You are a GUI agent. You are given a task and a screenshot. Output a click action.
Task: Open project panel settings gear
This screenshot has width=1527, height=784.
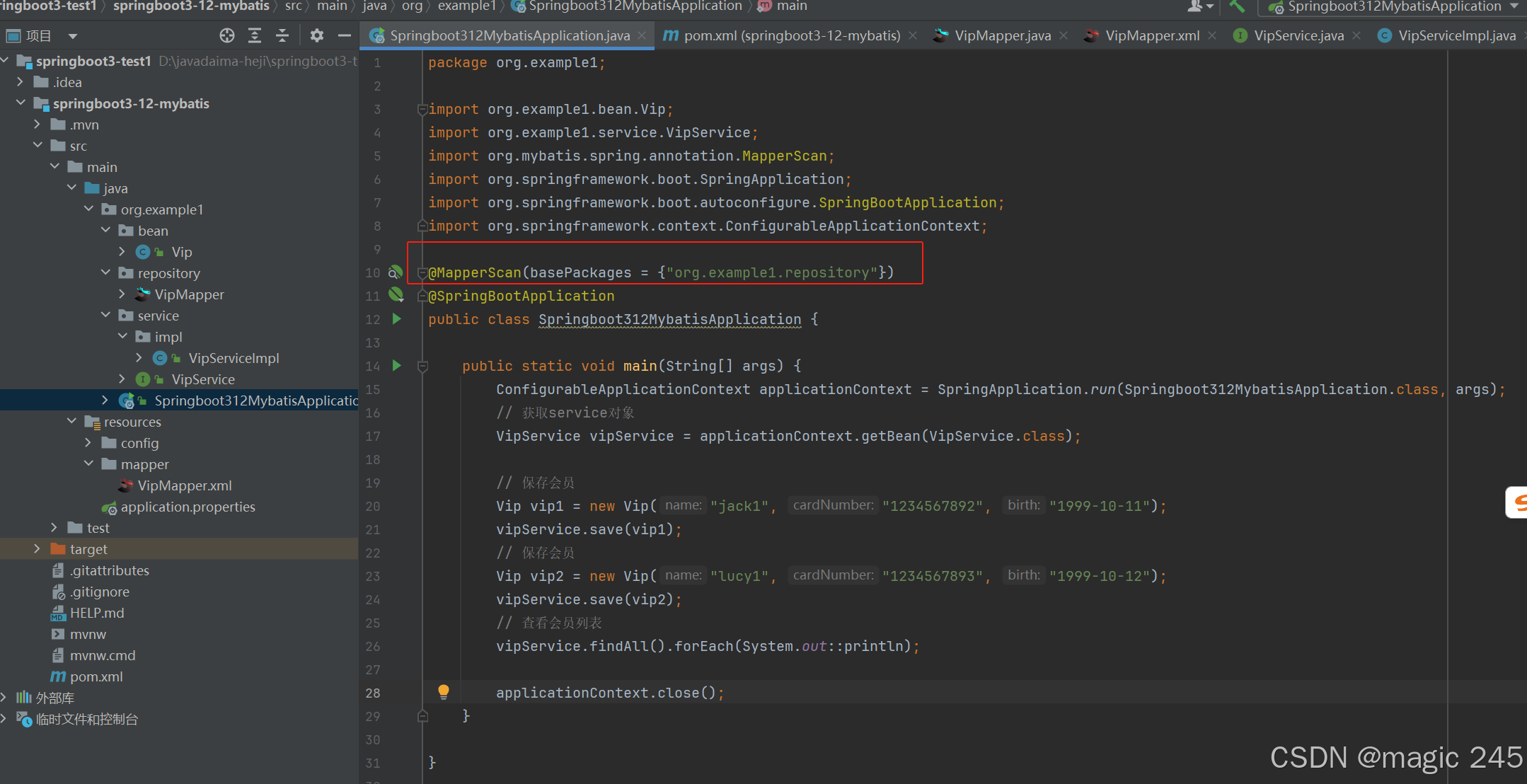click(x=316, y=35)
